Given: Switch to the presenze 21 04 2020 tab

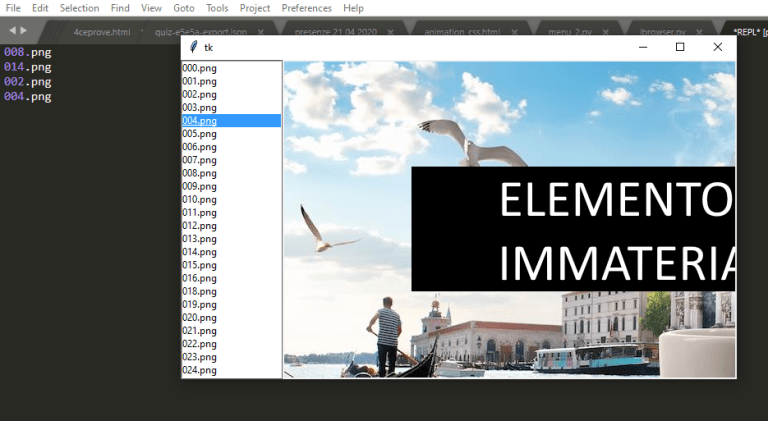Looking at the screenshot, I should 336,32.
